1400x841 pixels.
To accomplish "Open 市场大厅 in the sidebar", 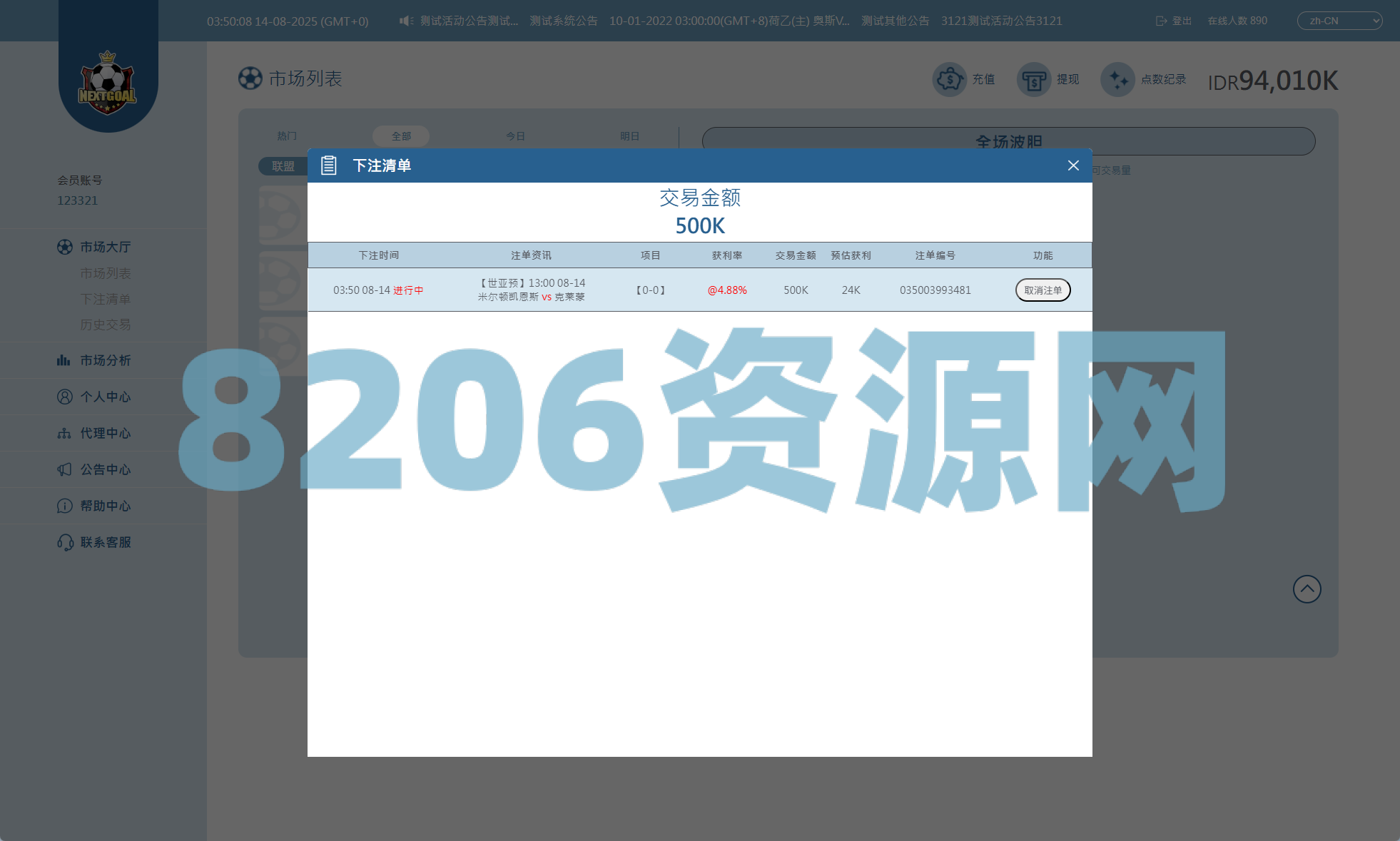I will pos(106,247).
